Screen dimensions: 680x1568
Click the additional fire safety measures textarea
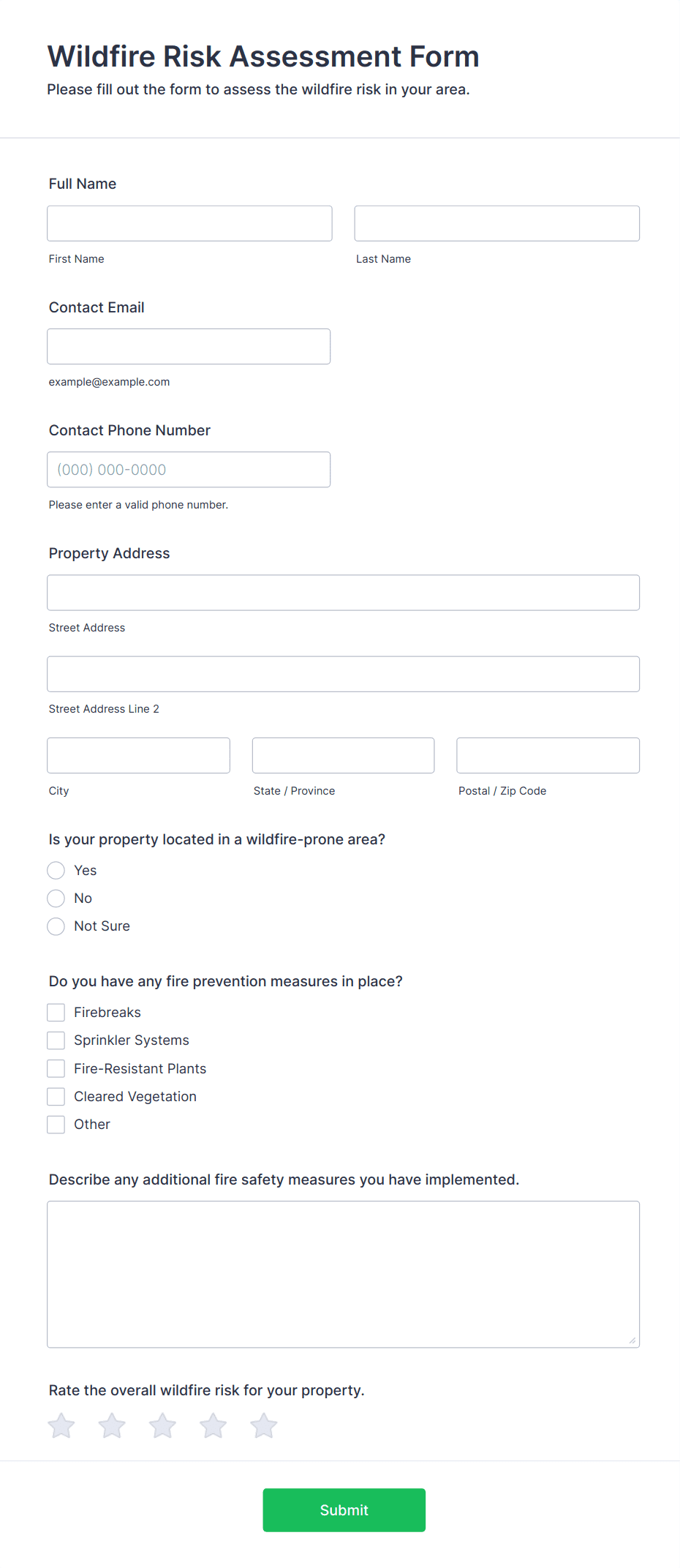coord(343,1274)
